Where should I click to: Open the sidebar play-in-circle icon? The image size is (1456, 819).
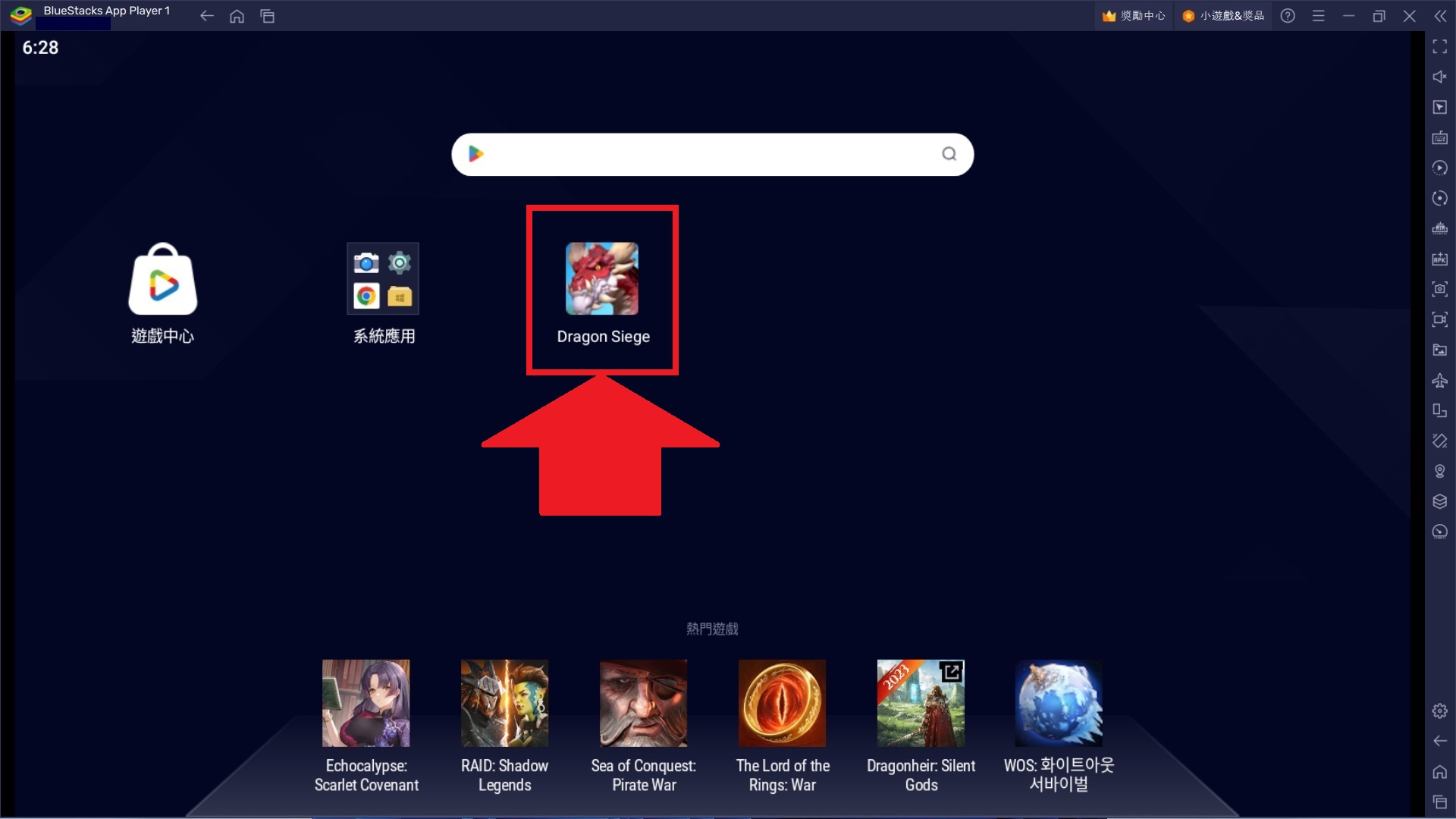(x=1439, y=168)
